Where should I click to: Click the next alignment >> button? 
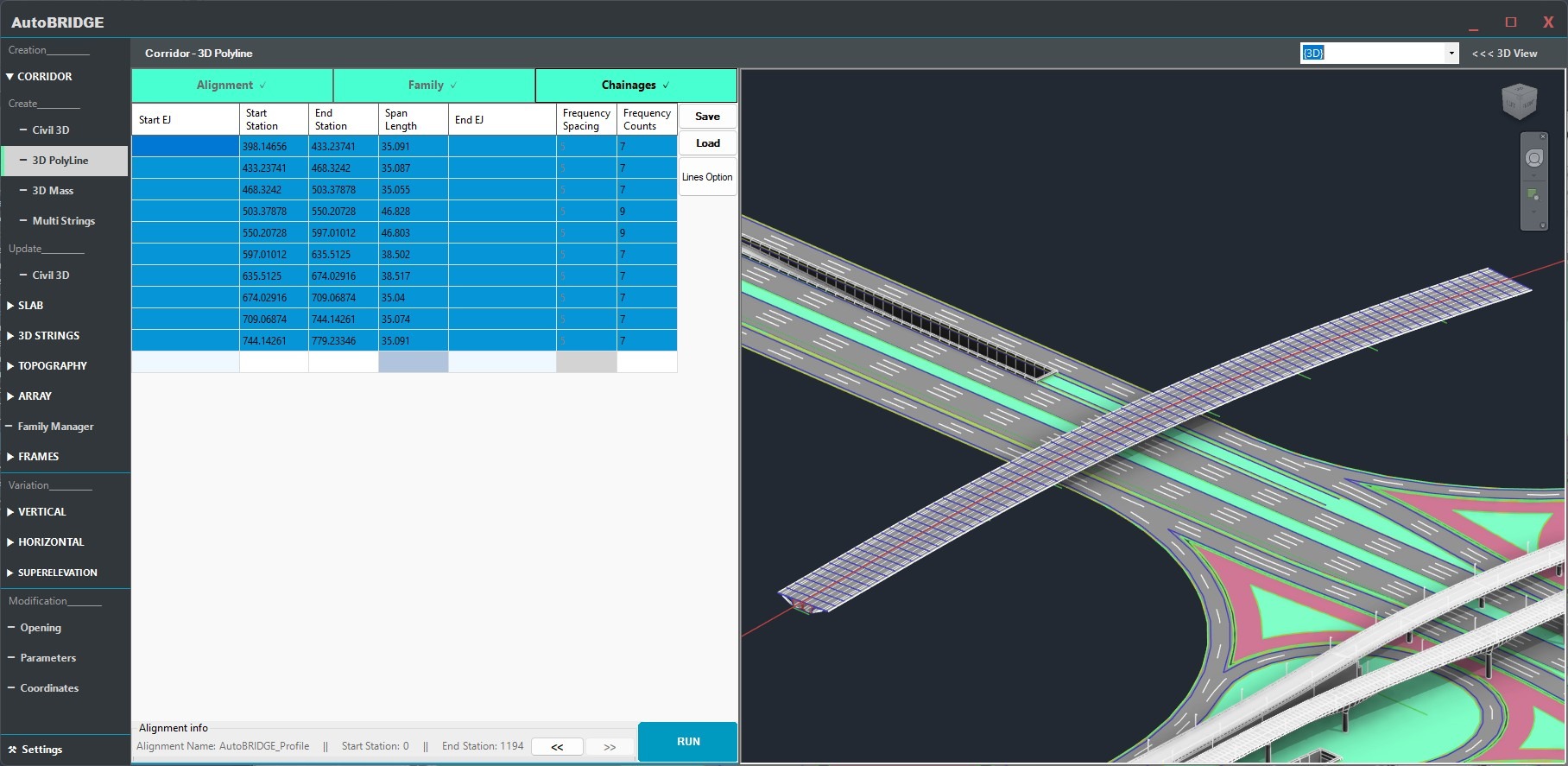point(610,747)
